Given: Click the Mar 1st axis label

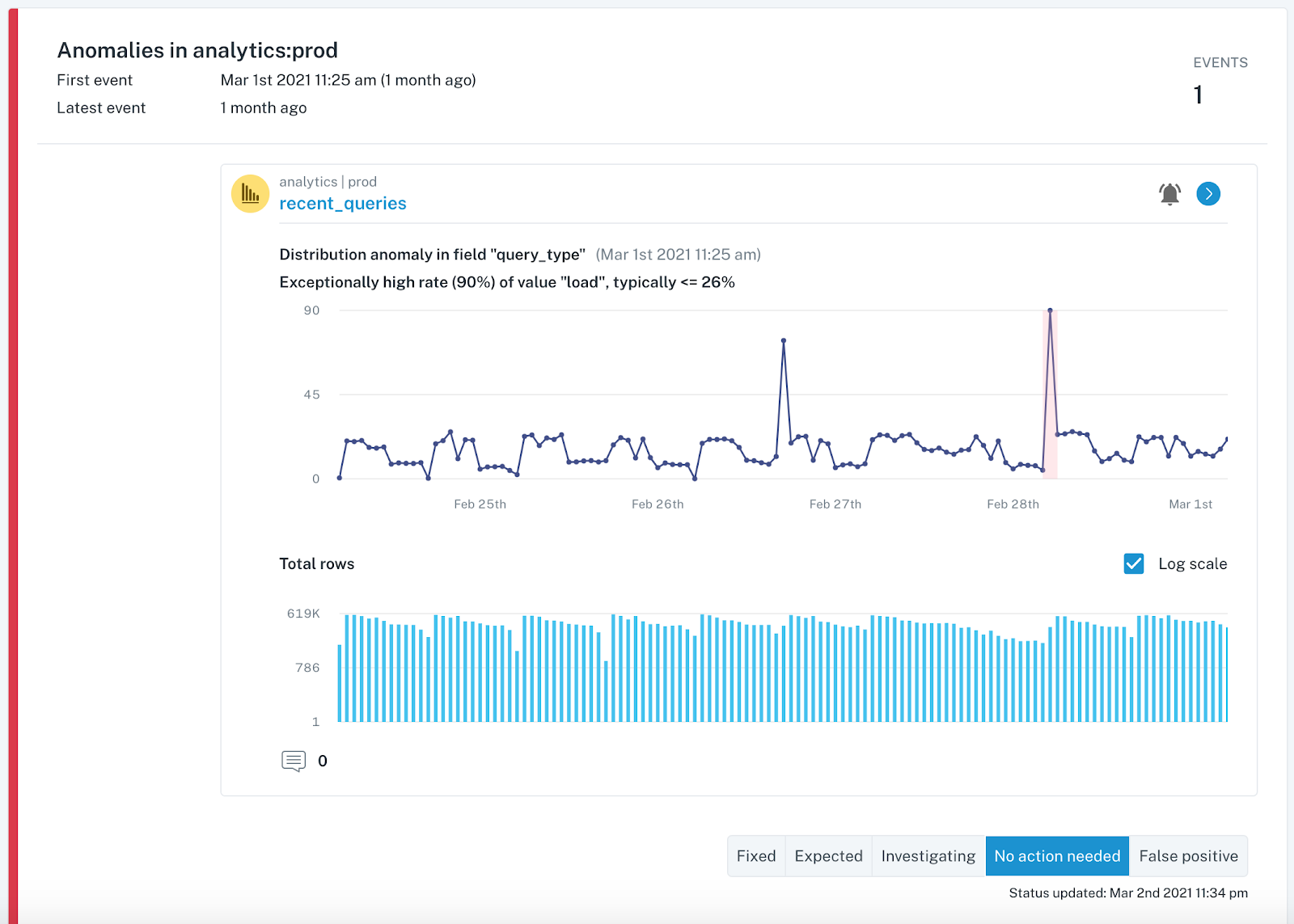Looking at the screenshot, I should 1190,504.
